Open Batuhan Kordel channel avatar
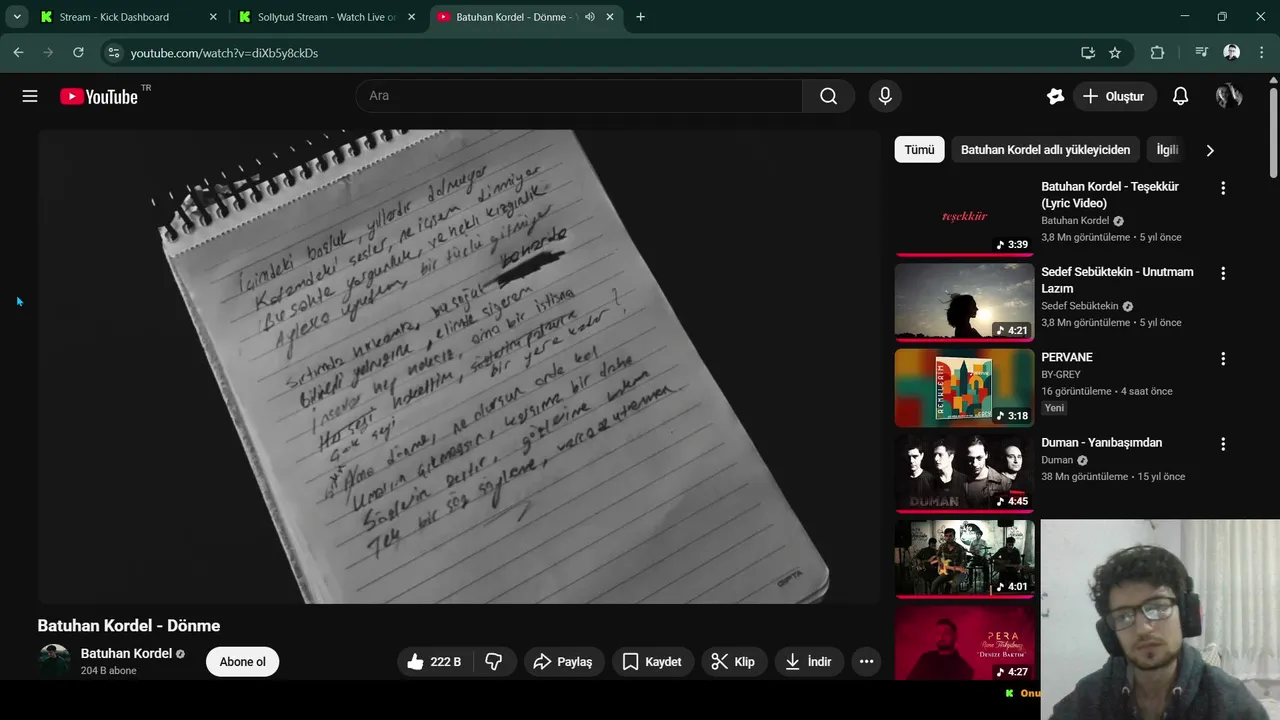Viewport: 1280px width, 720px height. [x=54, y=660]
